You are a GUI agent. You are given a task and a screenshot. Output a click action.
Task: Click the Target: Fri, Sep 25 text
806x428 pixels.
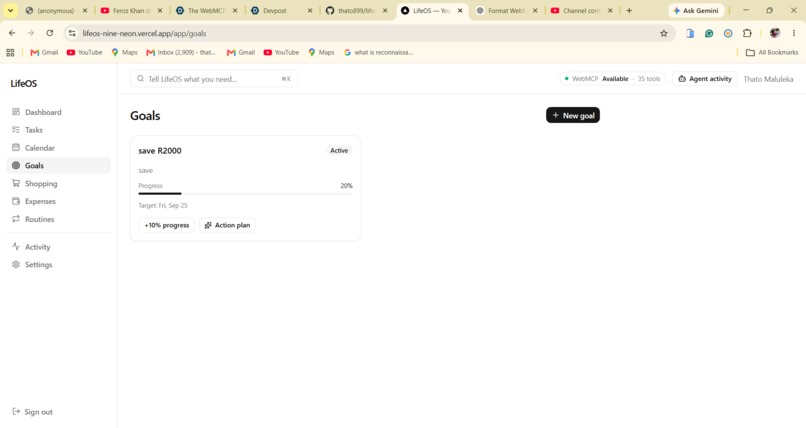(163, 206)
